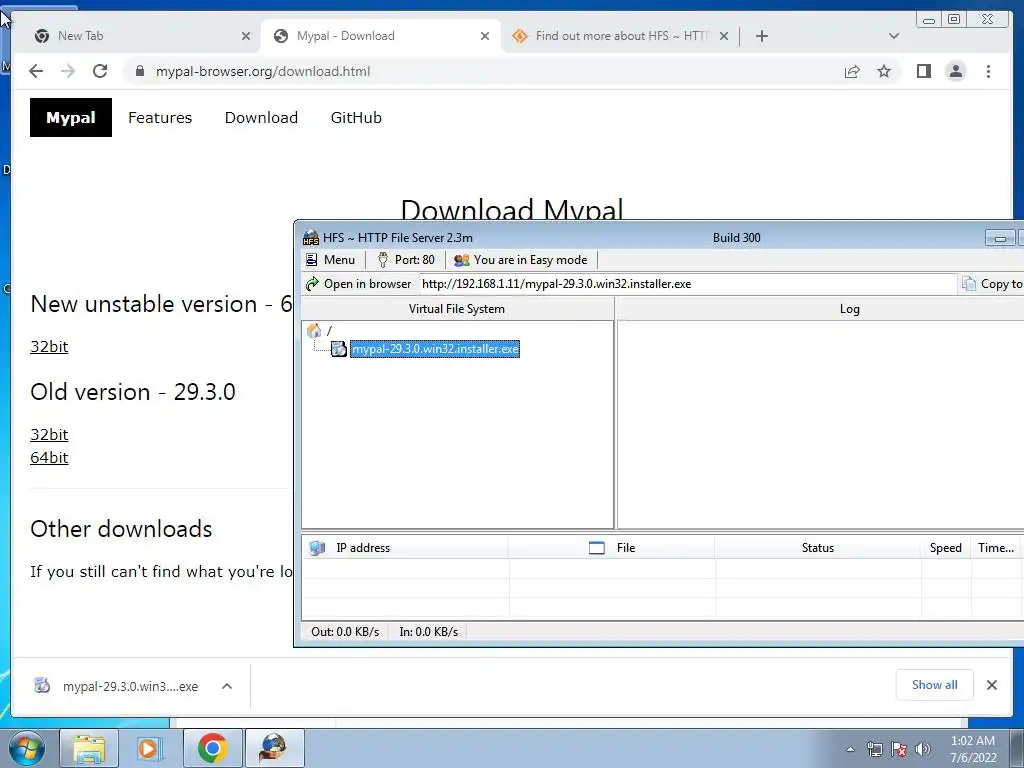Open GitHub nav link

click(x=356, y=118)
